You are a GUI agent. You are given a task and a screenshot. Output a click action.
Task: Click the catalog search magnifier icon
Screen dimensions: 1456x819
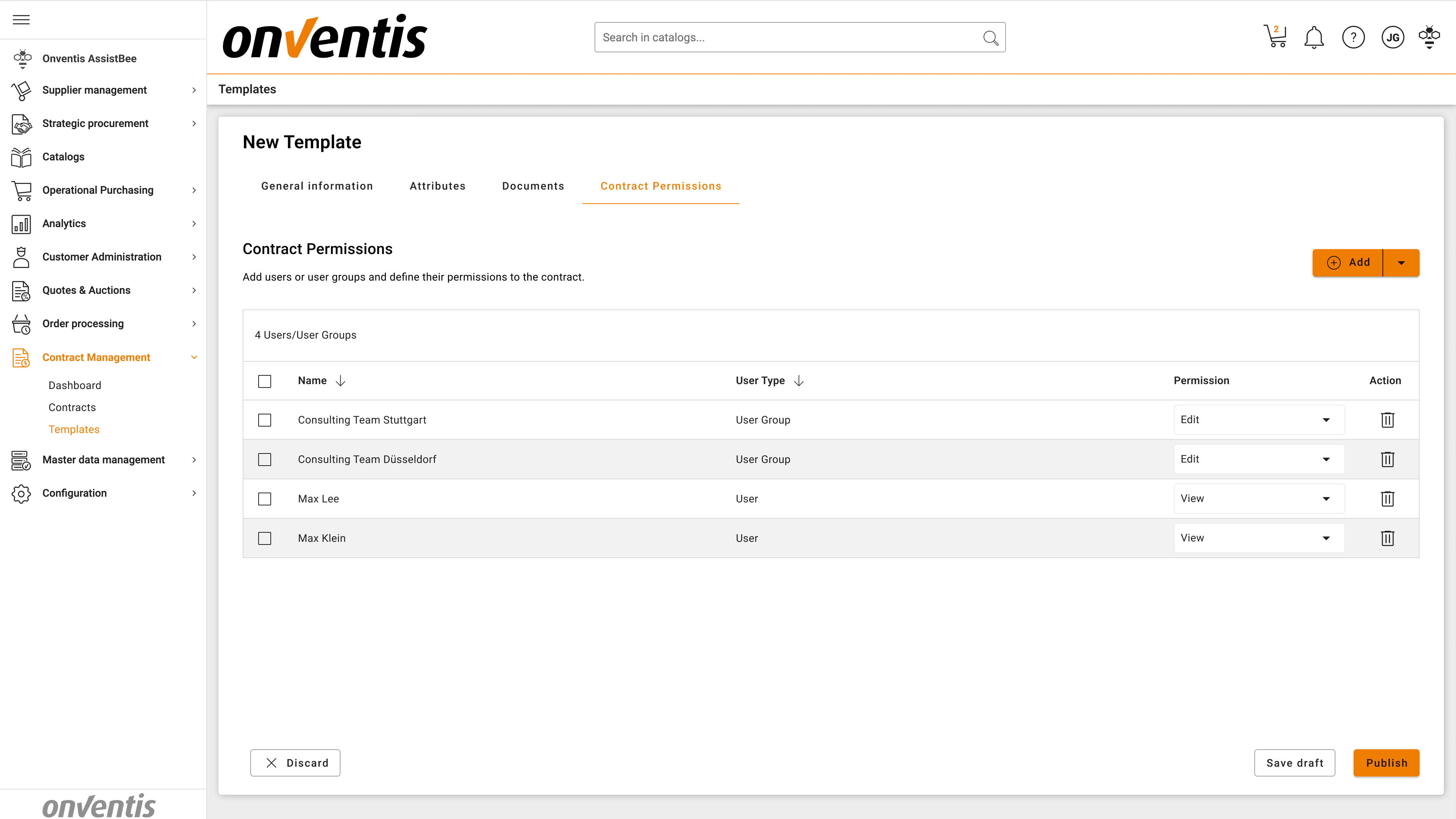click(x=990, y=37)
